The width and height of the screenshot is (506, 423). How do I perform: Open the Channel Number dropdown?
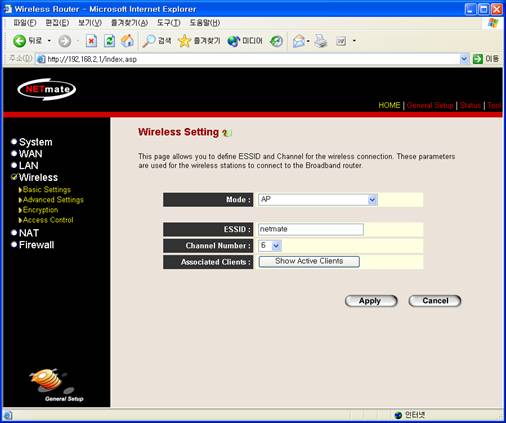coord(270,246)
